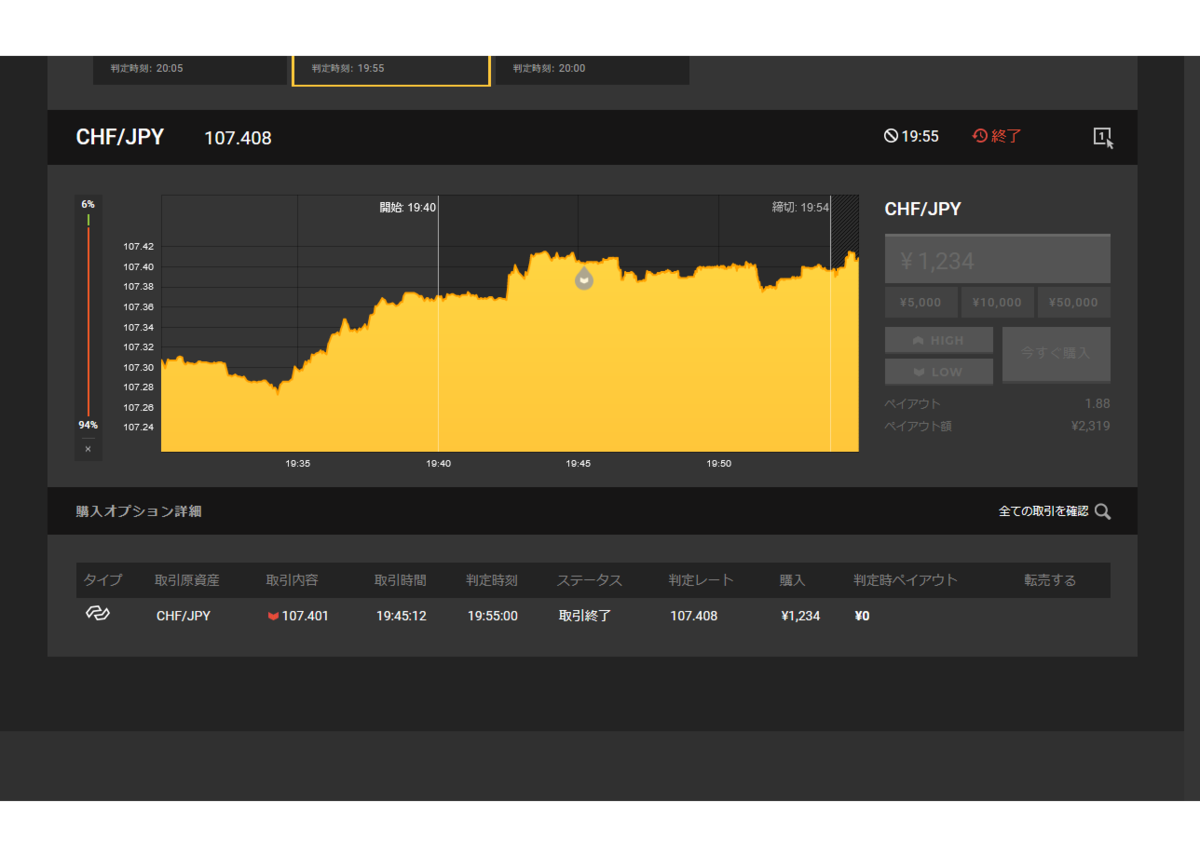Click the 取引原資産 column header

(187, 580)
